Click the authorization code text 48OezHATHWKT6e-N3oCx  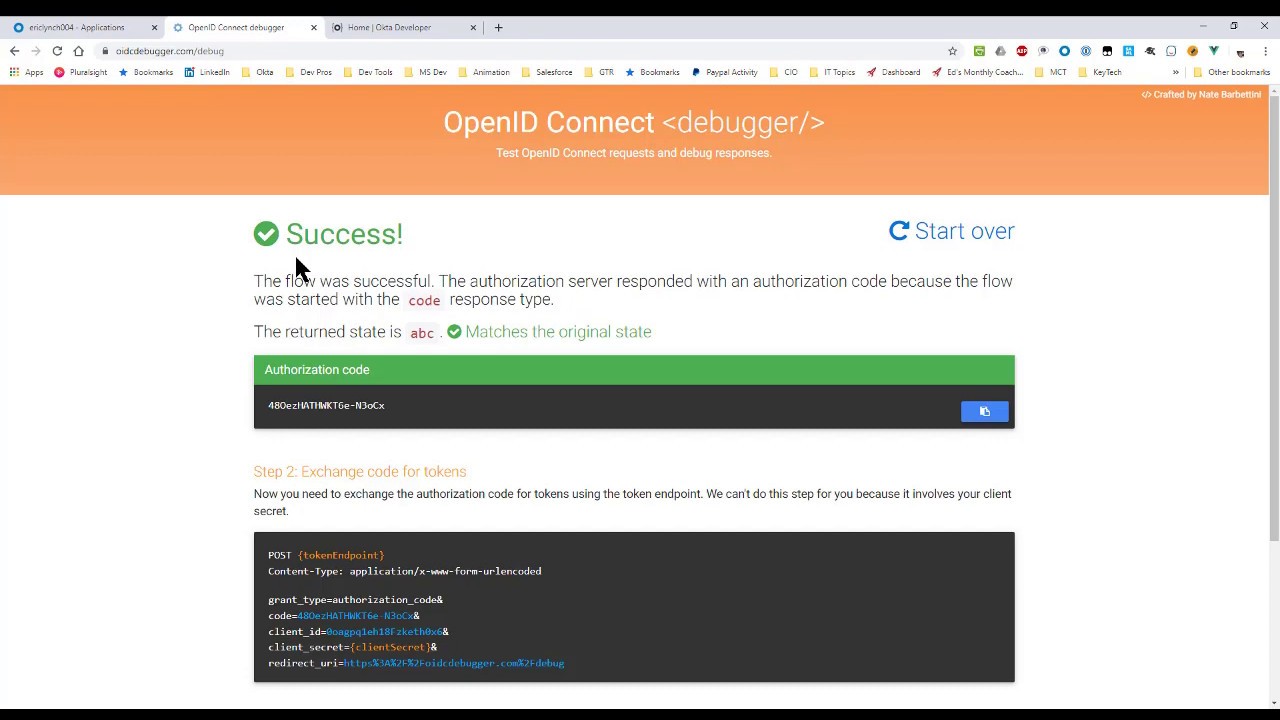tap(326, 406)
